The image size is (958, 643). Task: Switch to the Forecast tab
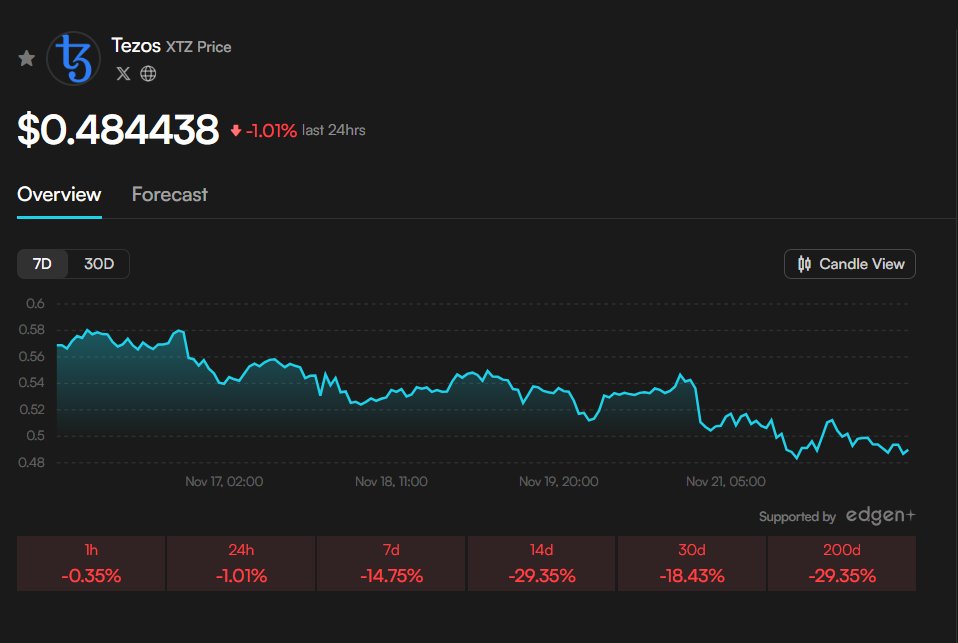pyautogui.click(x=169, y=194)
